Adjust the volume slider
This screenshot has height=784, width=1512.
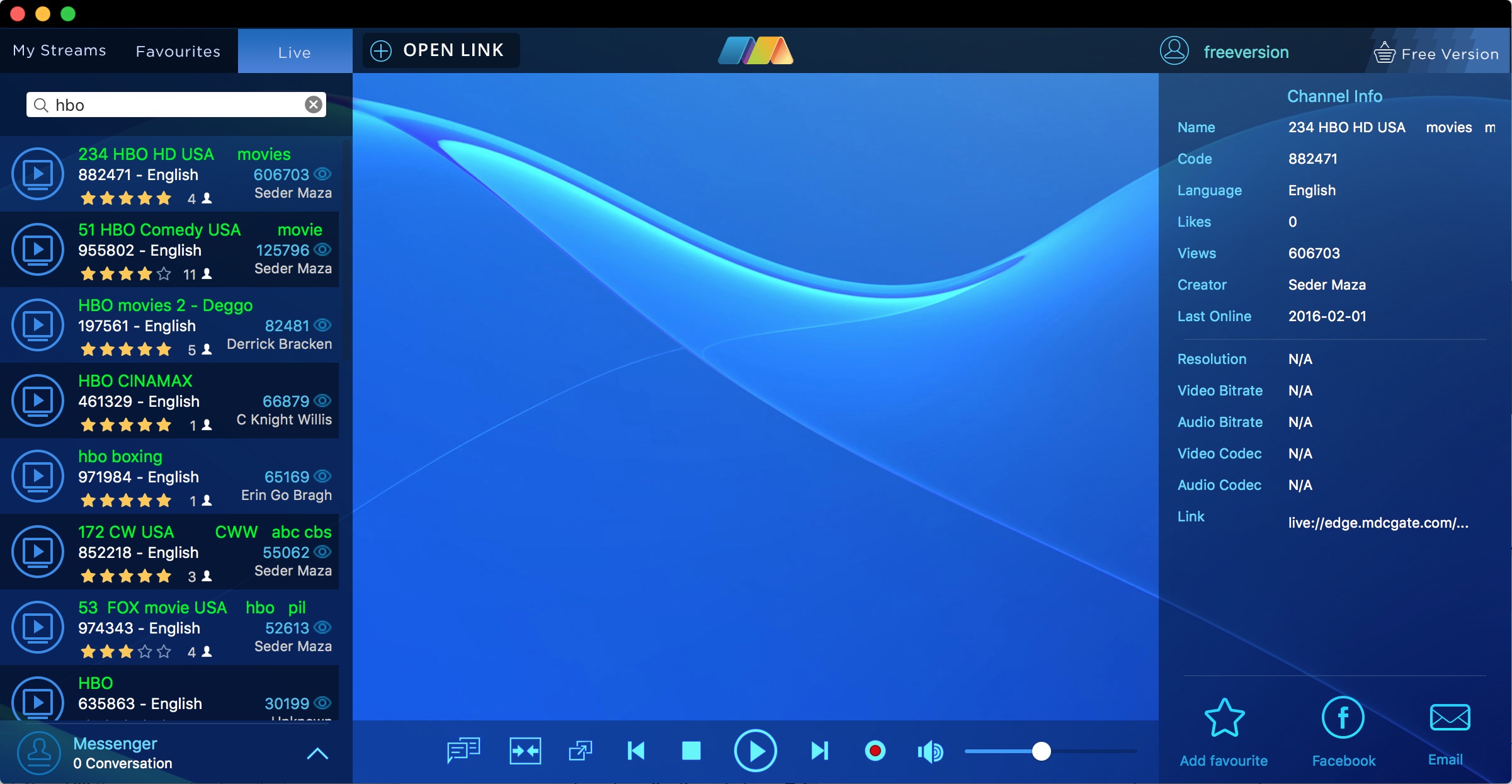[x=1050, y=751]
